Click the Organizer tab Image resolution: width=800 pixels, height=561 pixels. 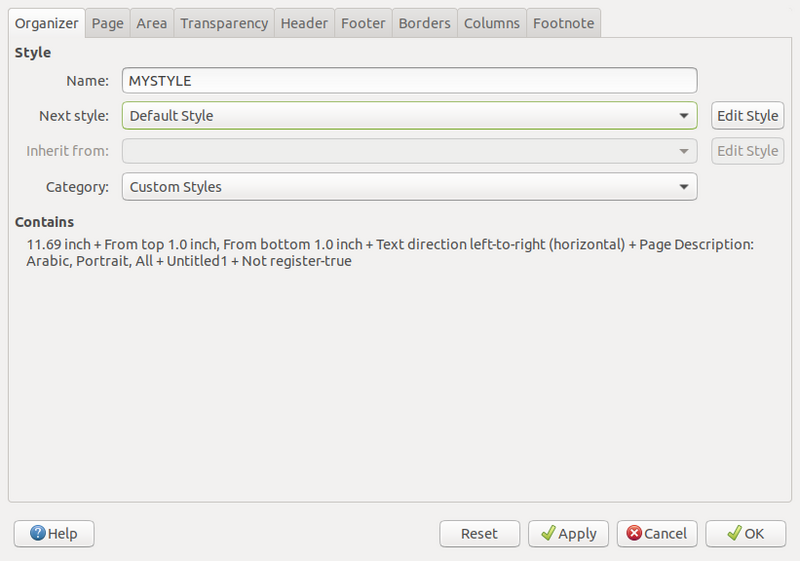coord(46,23)
